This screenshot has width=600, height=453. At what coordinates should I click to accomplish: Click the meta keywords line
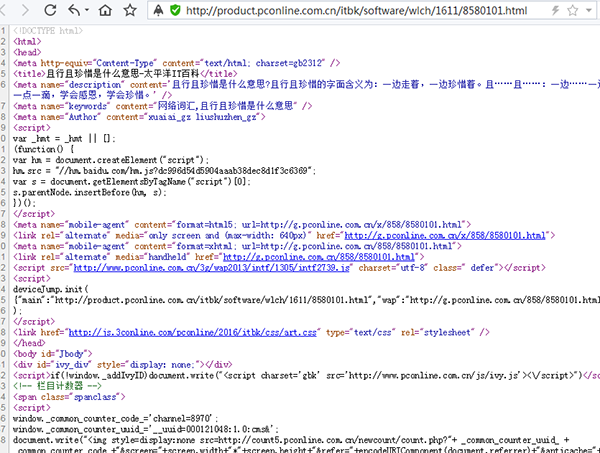tap(163, 106)
